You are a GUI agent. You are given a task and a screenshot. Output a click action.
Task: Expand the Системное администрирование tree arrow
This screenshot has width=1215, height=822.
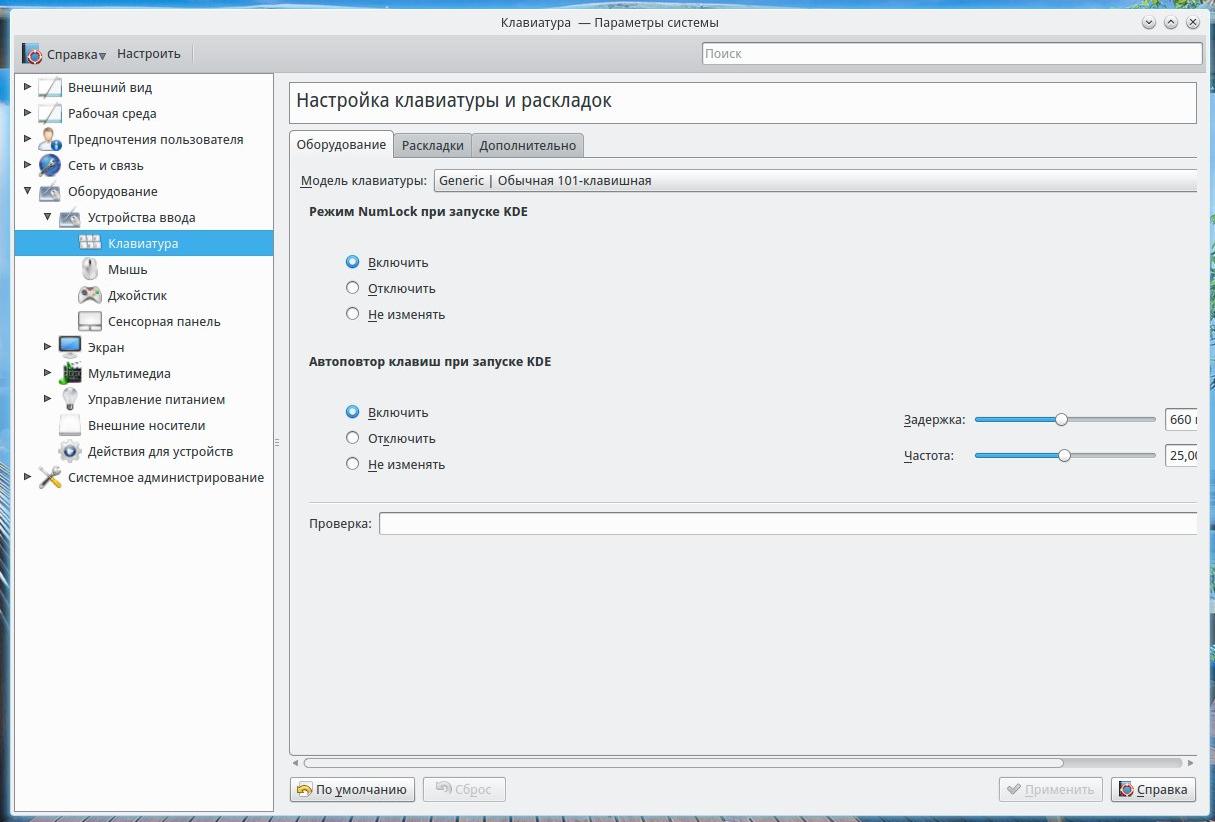pos(28,477)
